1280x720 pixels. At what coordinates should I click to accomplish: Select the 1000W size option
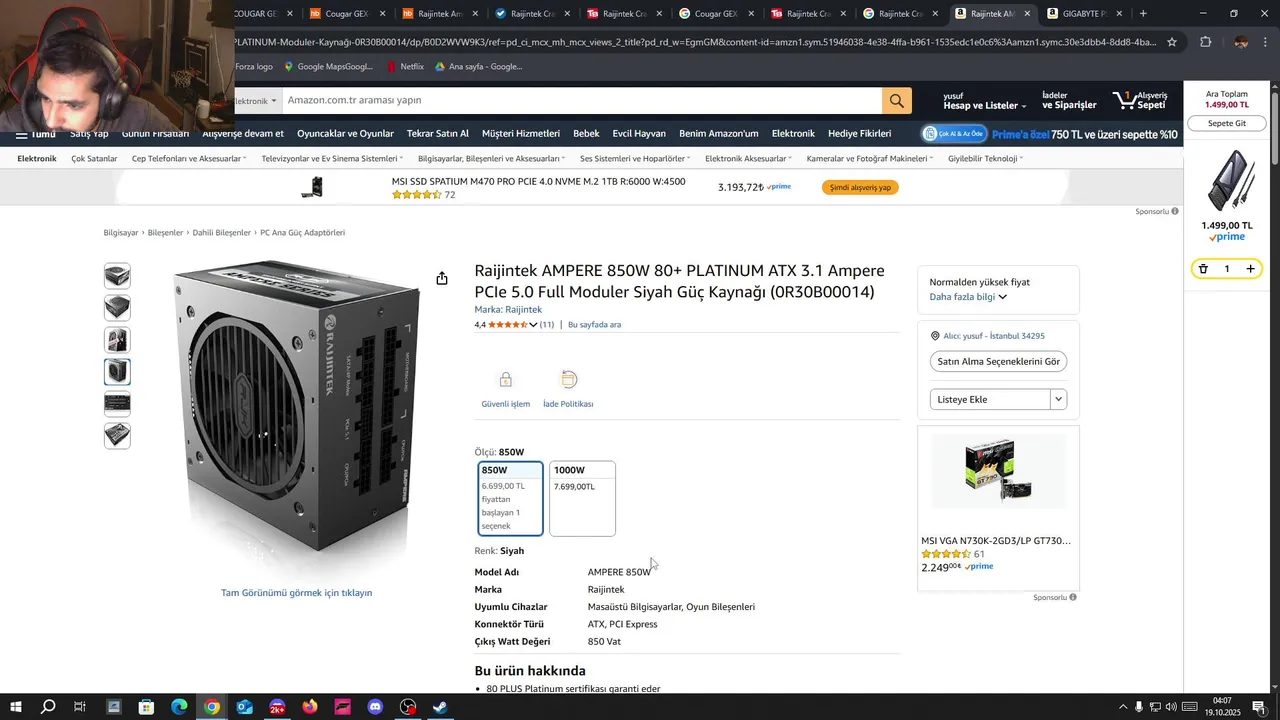click(582, 498)
